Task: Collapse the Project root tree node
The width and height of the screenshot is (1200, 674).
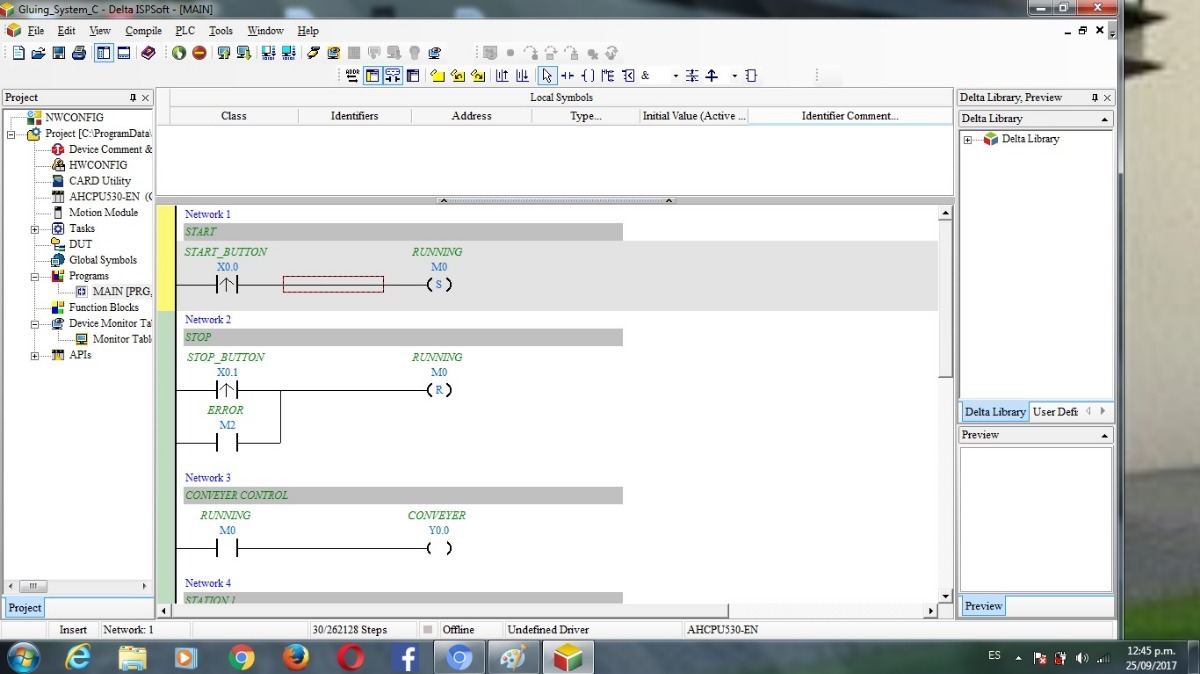Action: pyautogui.click(x=12, y=133)
